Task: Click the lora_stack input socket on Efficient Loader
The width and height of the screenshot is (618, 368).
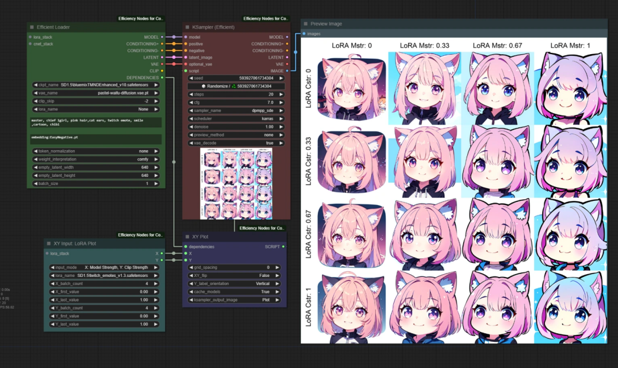Action: [30, 37]
